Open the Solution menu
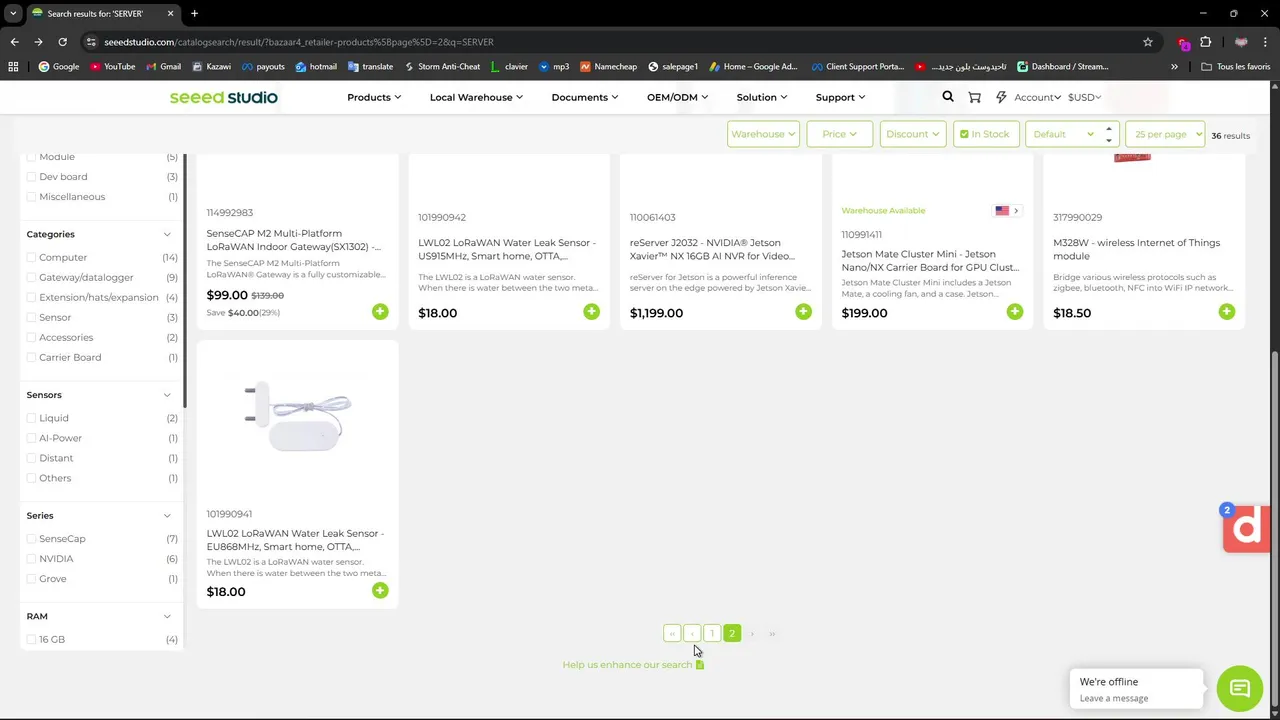Image resolution: width=1280 pixels, height=720 pixels. [x=762, y=97]
